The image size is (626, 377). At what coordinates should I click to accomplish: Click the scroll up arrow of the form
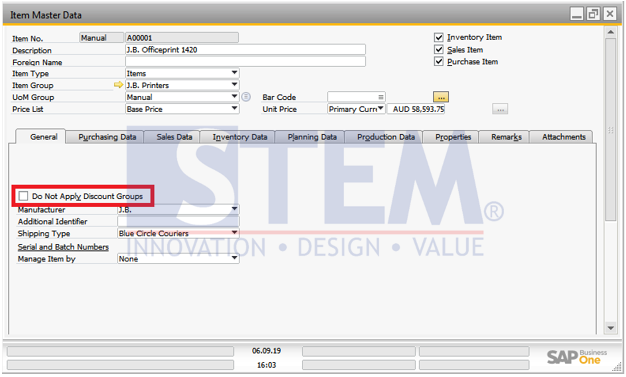click(610, 32)
